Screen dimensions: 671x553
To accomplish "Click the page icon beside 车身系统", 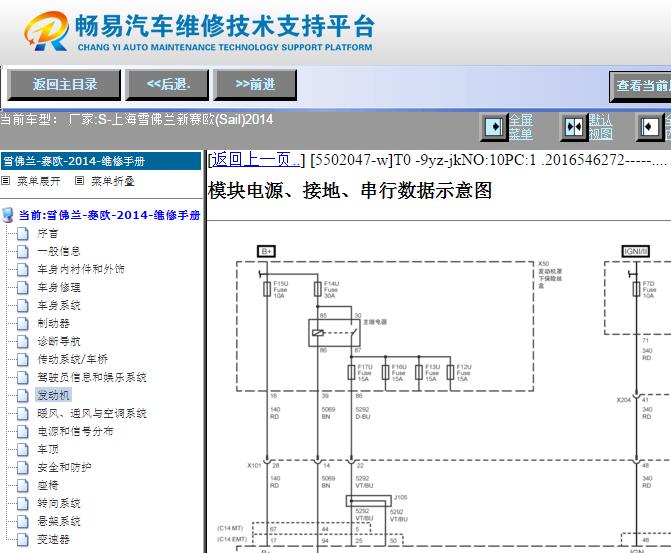I will (23, 306).
